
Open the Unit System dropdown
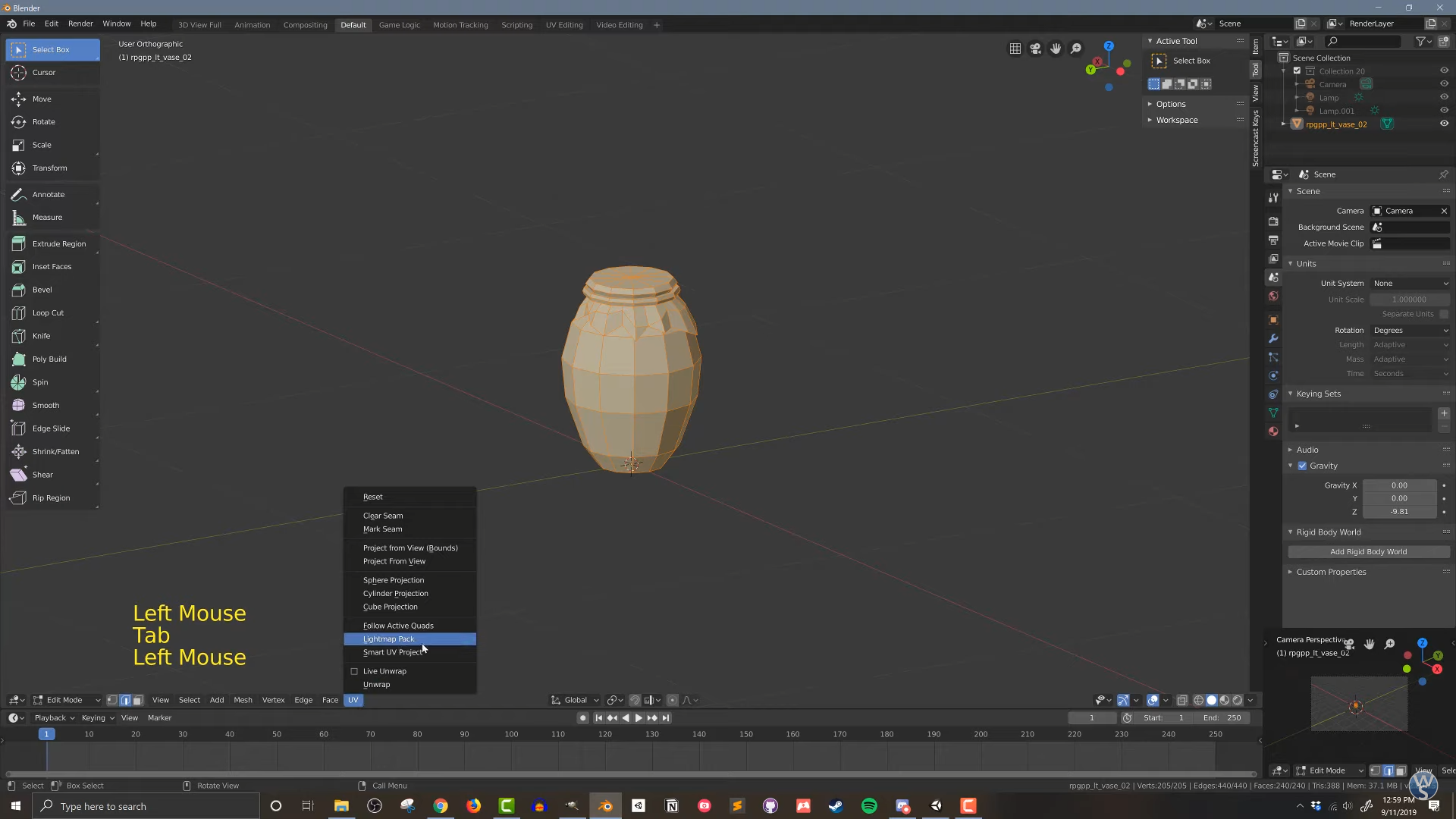pos(1410,283)
